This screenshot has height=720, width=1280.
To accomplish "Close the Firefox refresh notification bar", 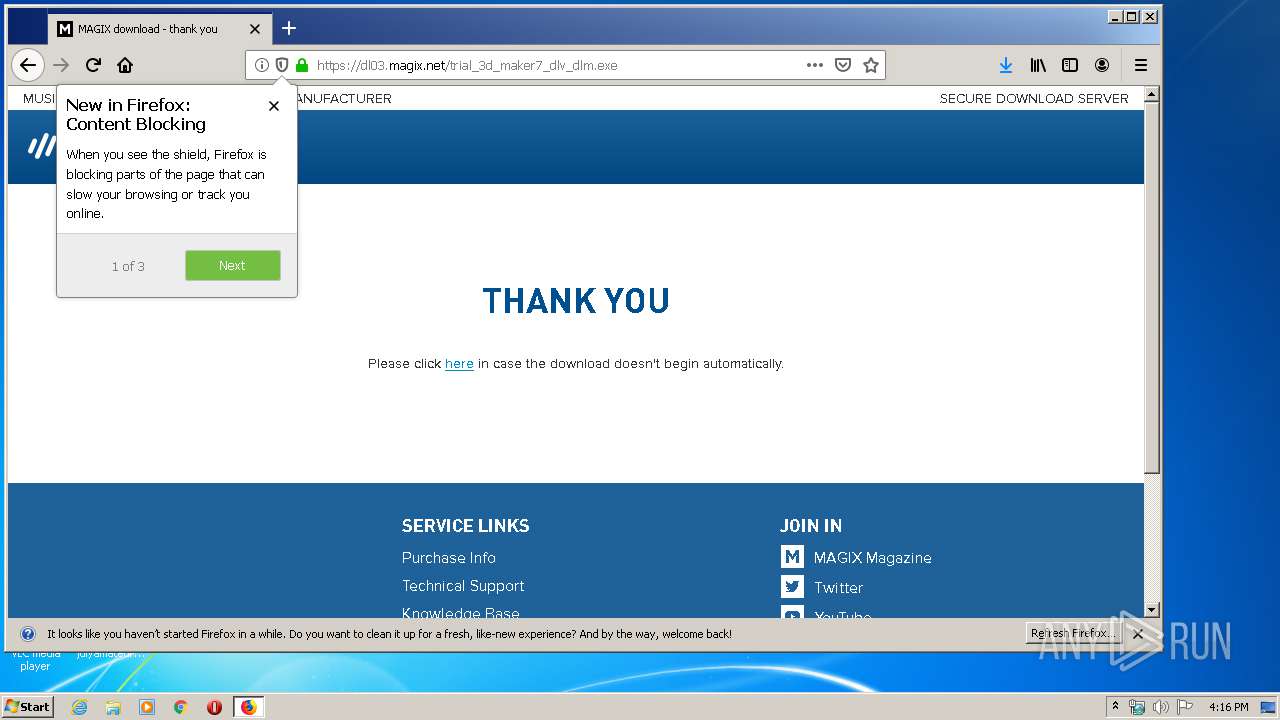I will coord(1138,634).
